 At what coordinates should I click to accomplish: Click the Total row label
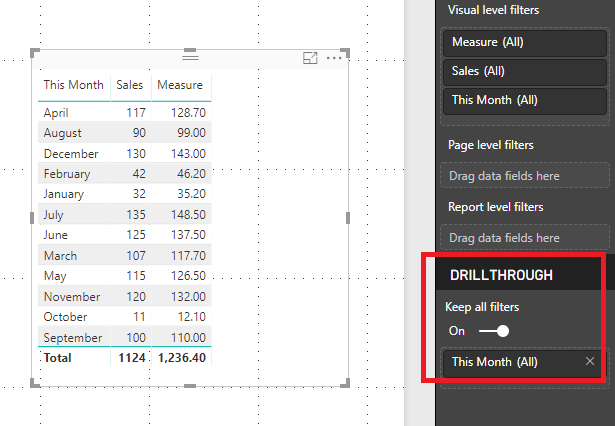pyautogui.click(x=57, y=358)
